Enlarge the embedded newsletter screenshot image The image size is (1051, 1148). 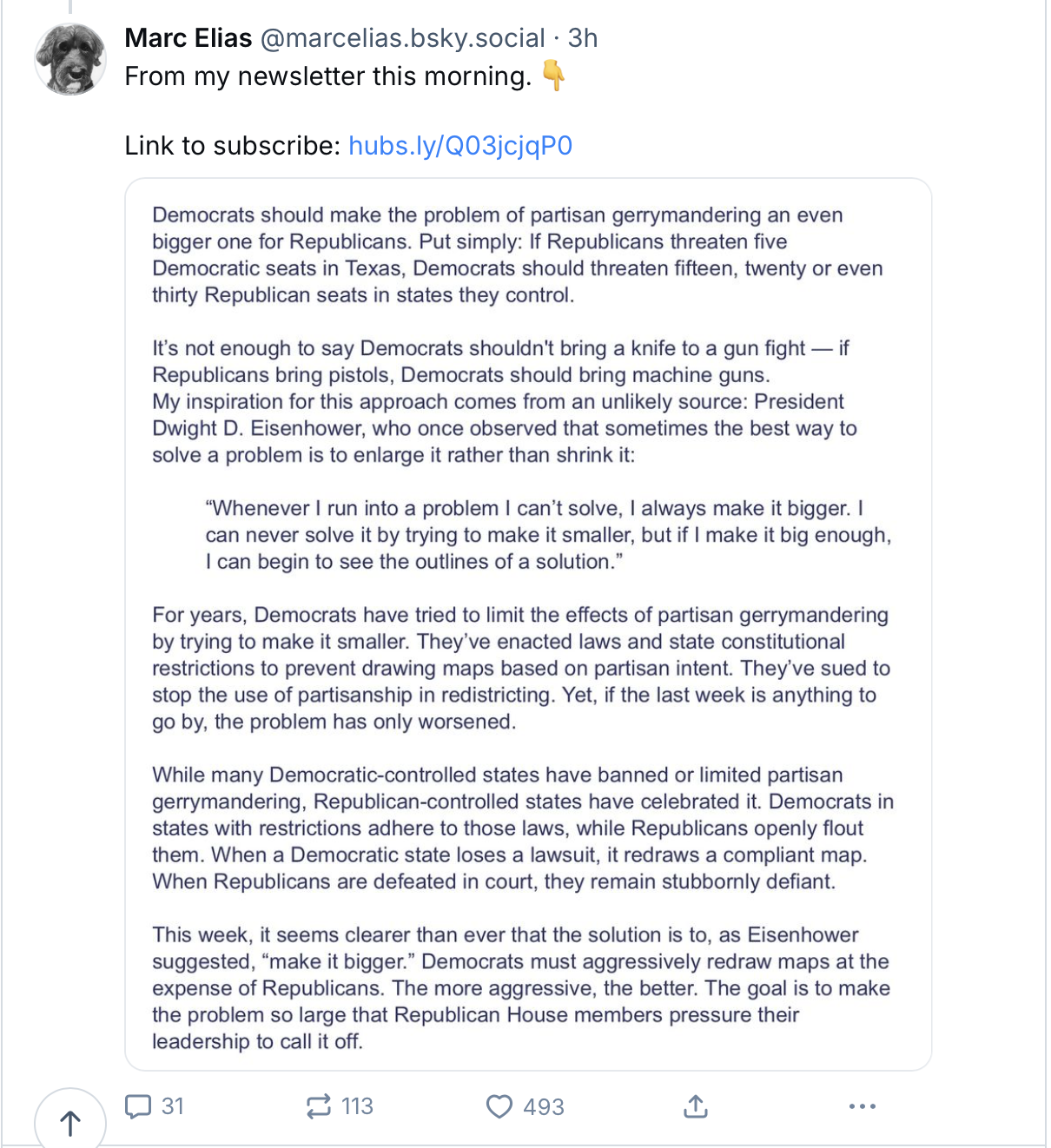coord(528,624)
